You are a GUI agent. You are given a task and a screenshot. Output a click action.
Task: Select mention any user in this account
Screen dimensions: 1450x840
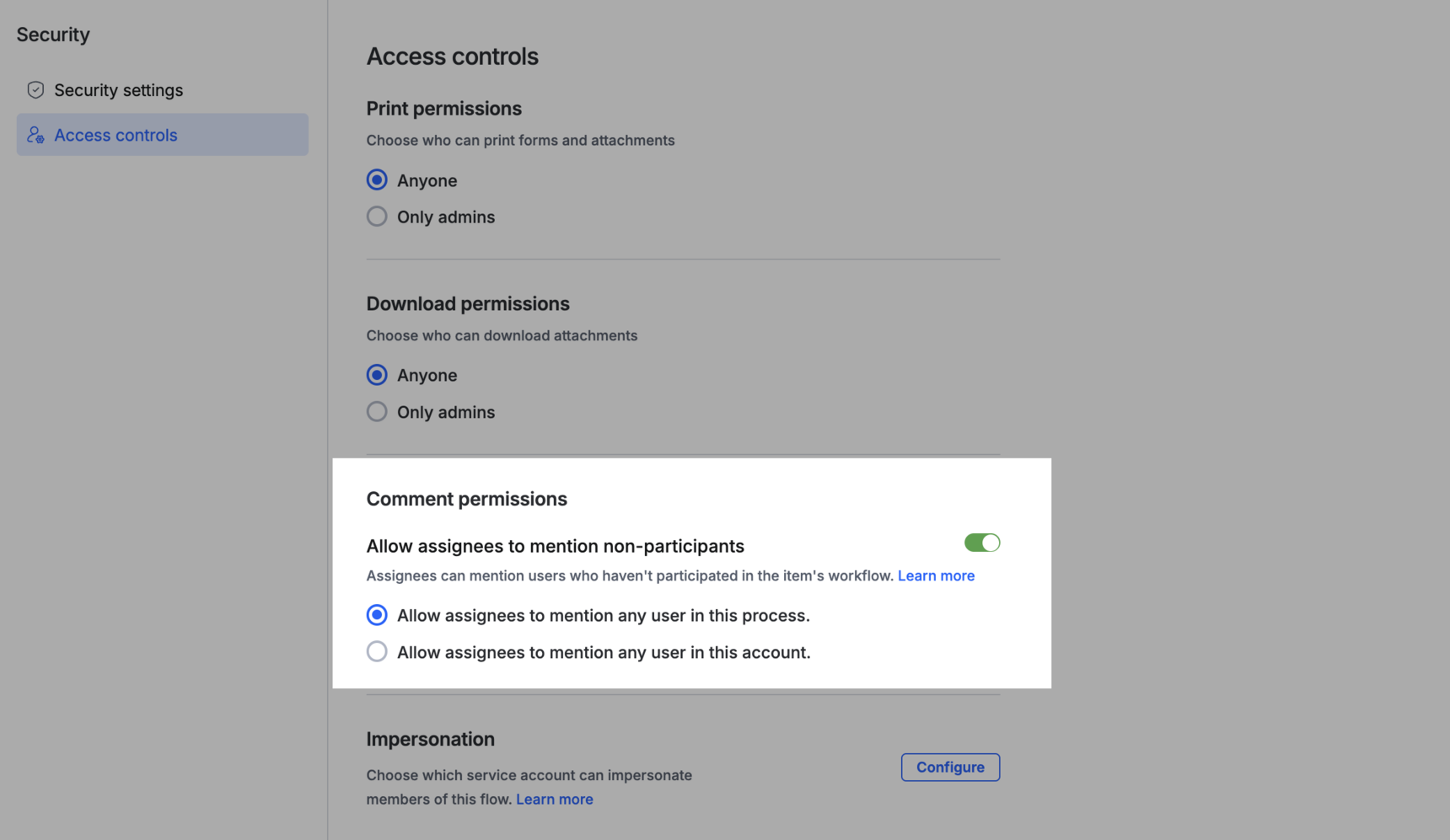pos(377,652)
